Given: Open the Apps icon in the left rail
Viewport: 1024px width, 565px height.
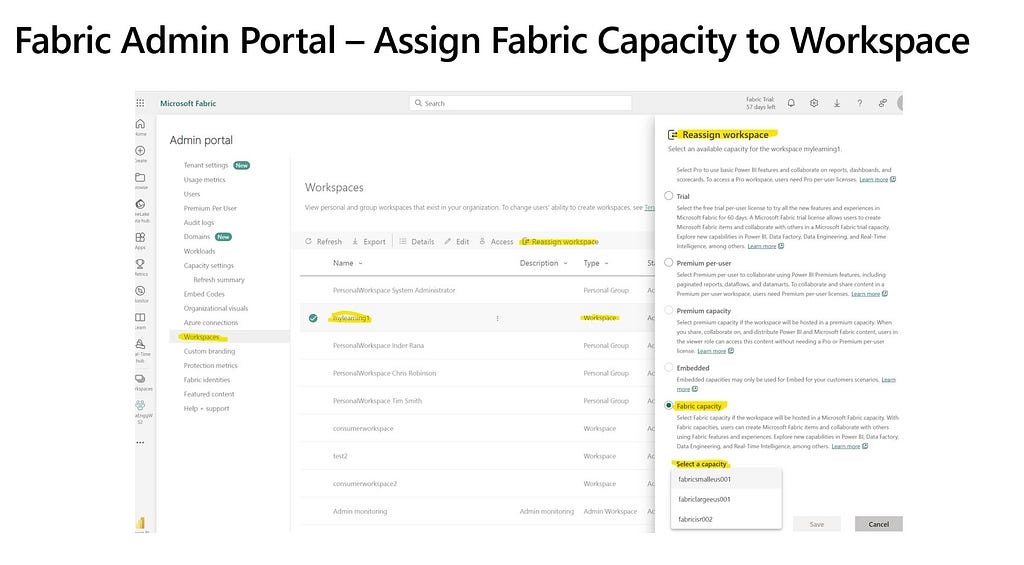Looking at the screenshot, I should pos(140,238).
